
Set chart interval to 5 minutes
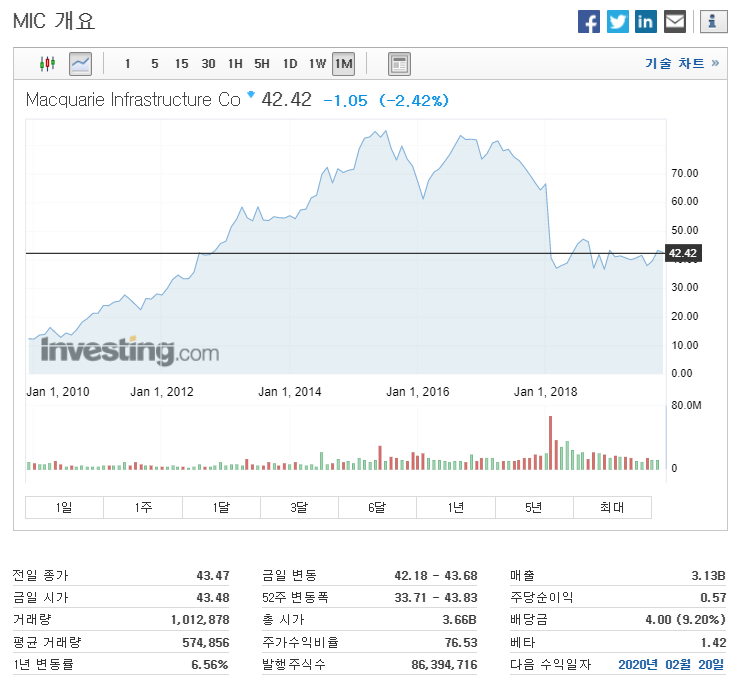coord(155,64)
